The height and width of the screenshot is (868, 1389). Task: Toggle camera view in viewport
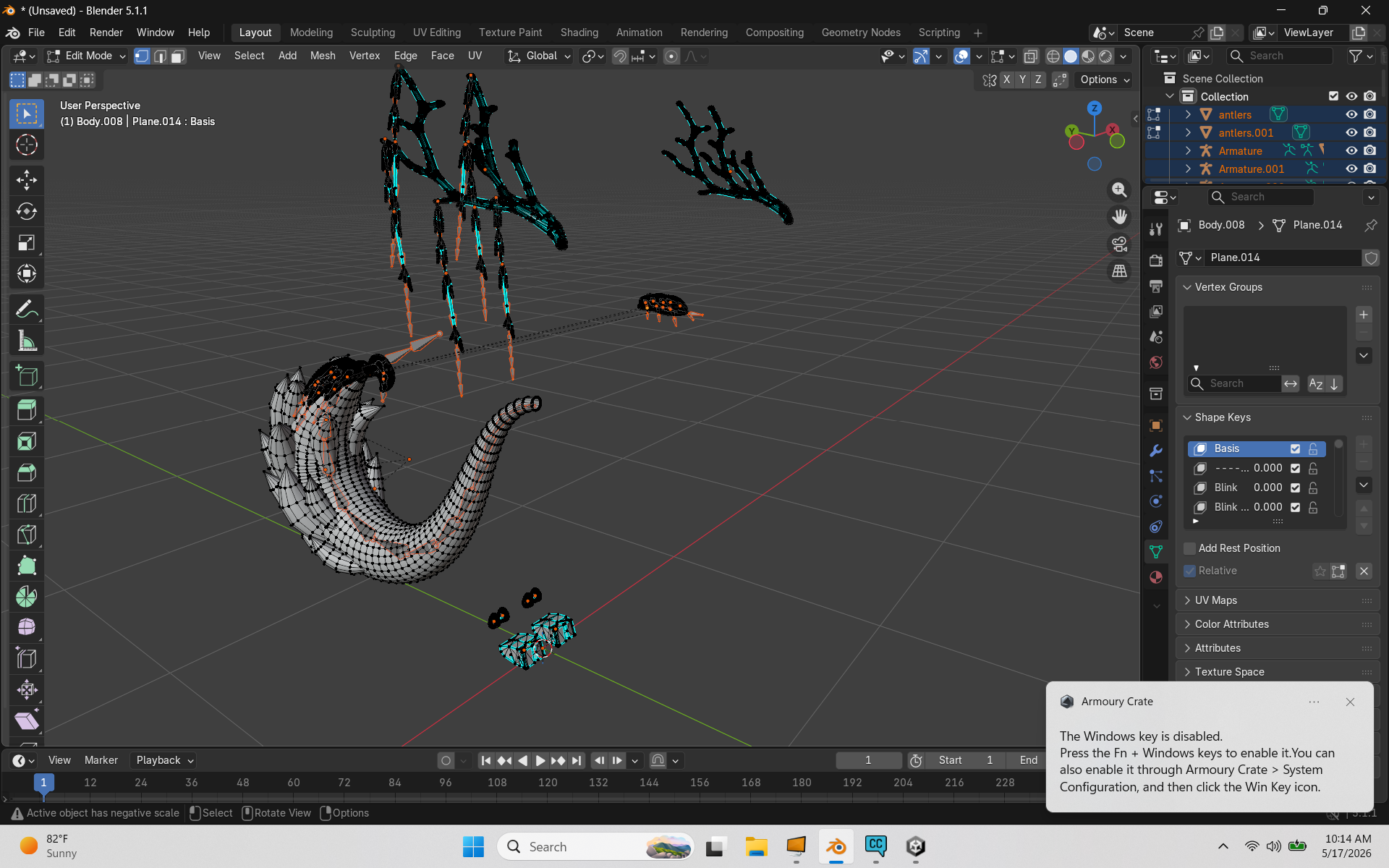[x=1119, y=244]
